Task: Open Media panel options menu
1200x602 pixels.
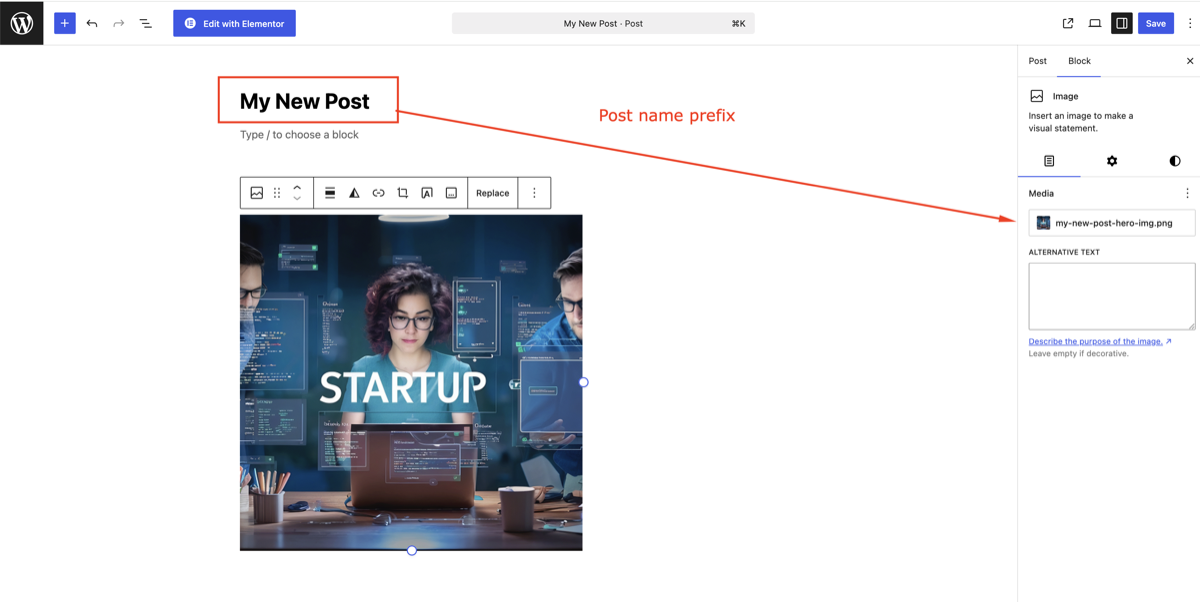Action: (x=1187, y=193)
